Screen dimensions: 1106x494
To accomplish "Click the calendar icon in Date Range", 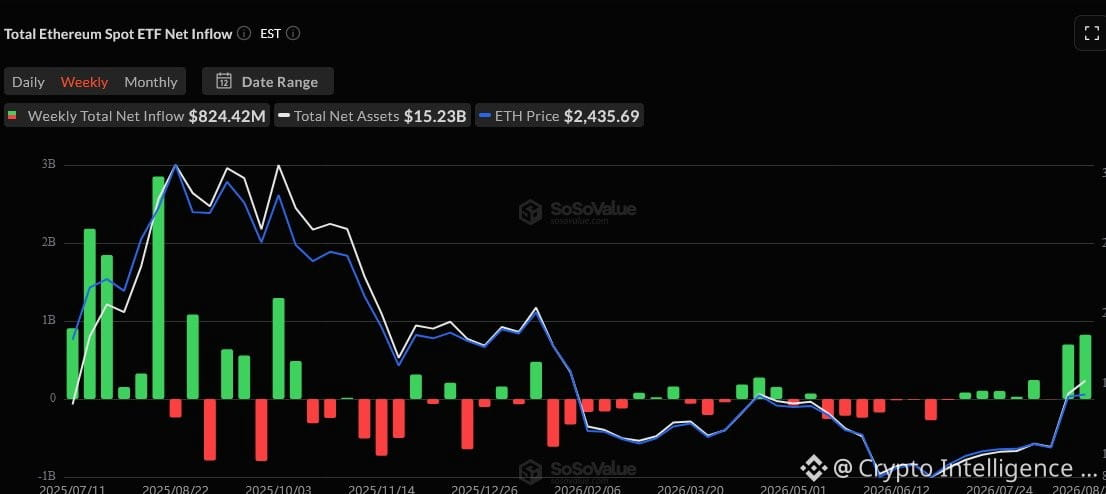I will coord(224,81).
